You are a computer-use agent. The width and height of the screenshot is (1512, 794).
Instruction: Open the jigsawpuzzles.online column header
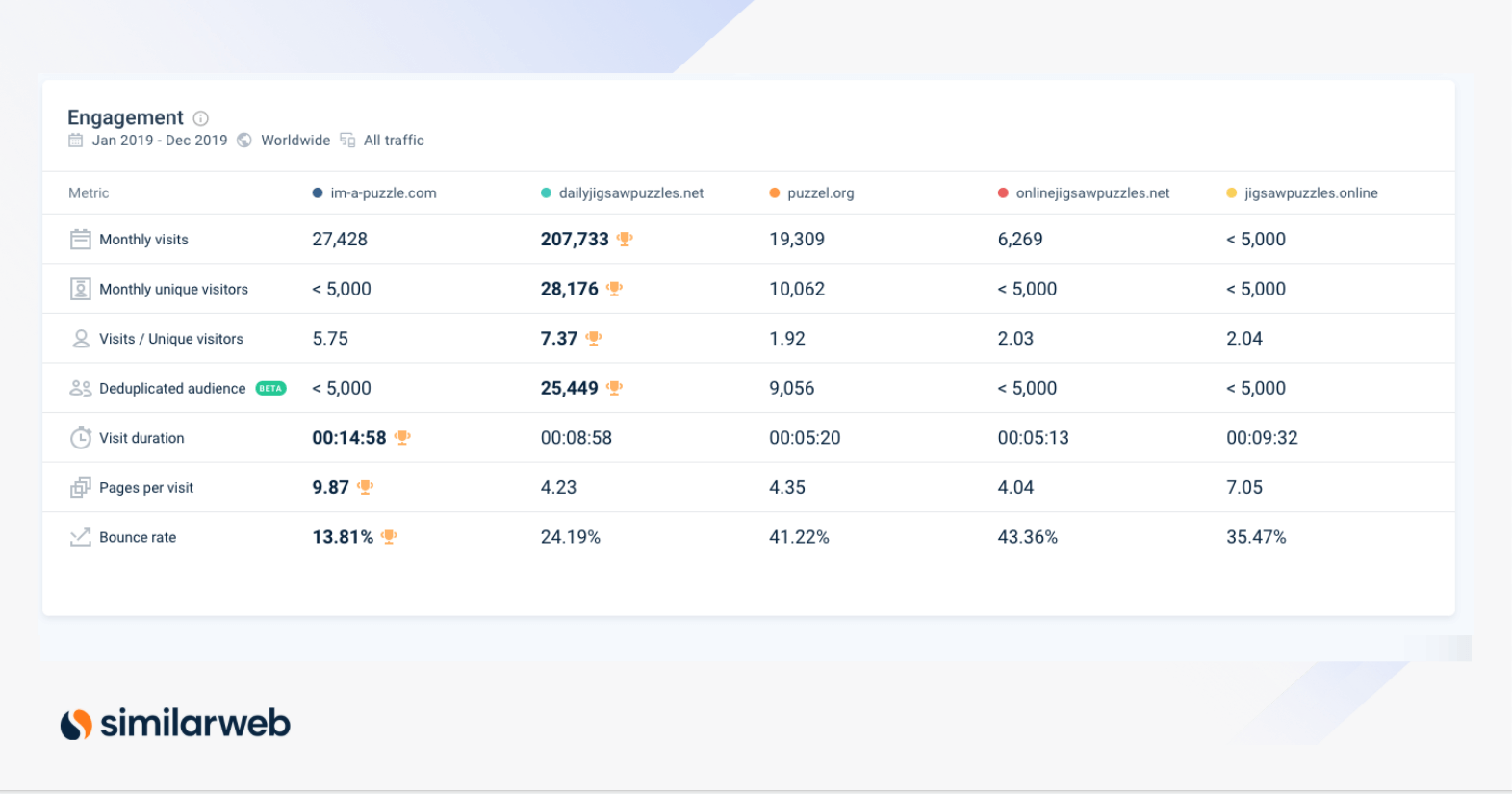click(x=1311, y=193)
